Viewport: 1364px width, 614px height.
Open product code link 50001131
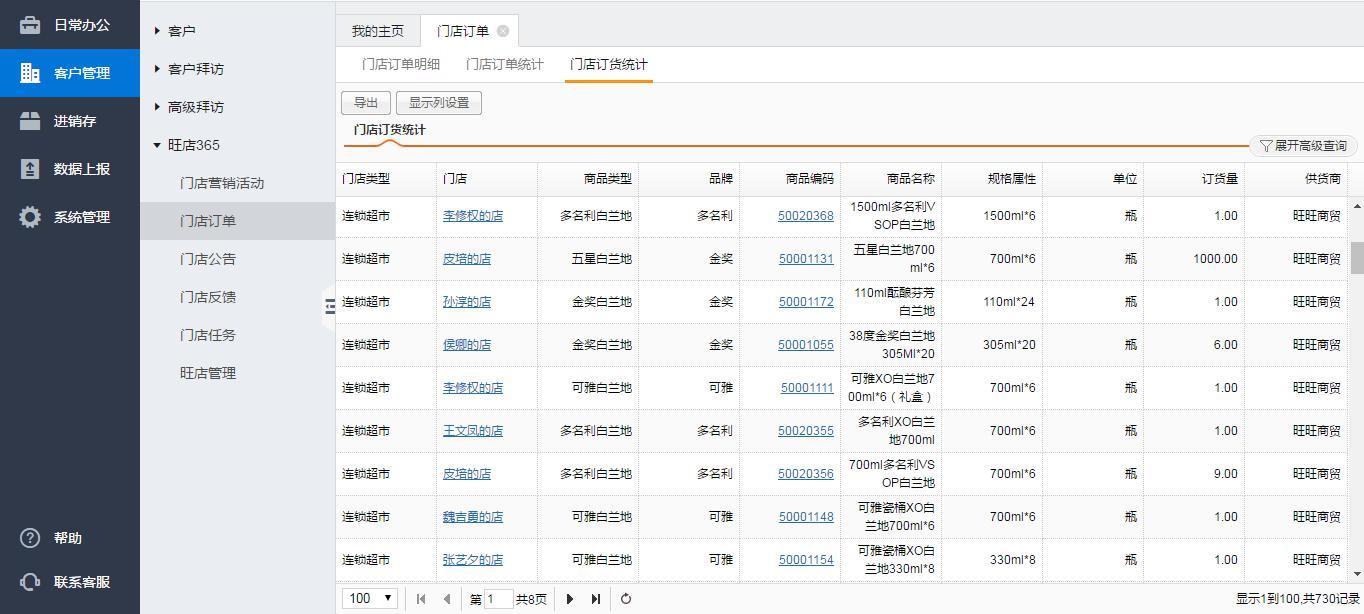point(805,259)
